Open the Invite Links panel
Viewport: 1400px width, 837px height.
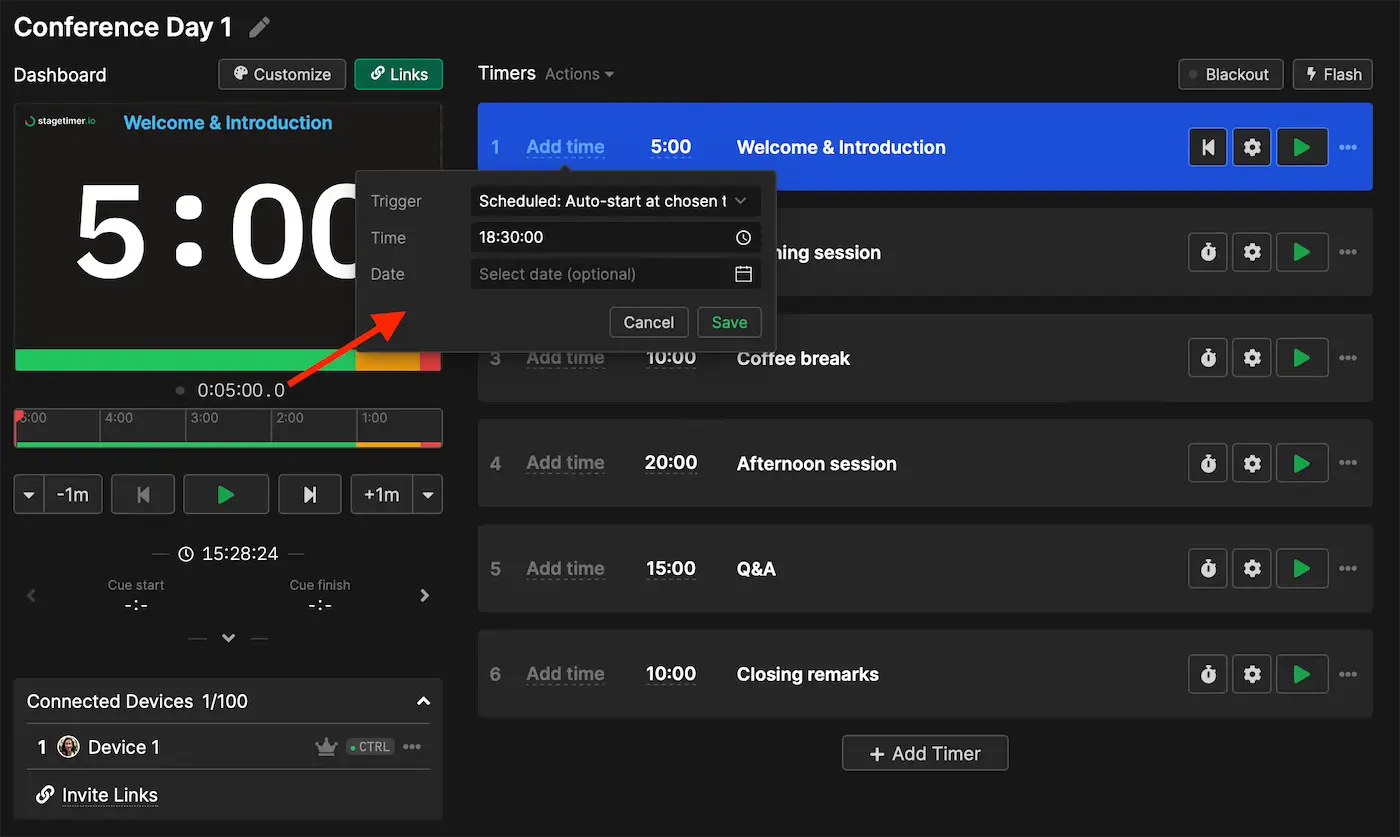[95, 794]
